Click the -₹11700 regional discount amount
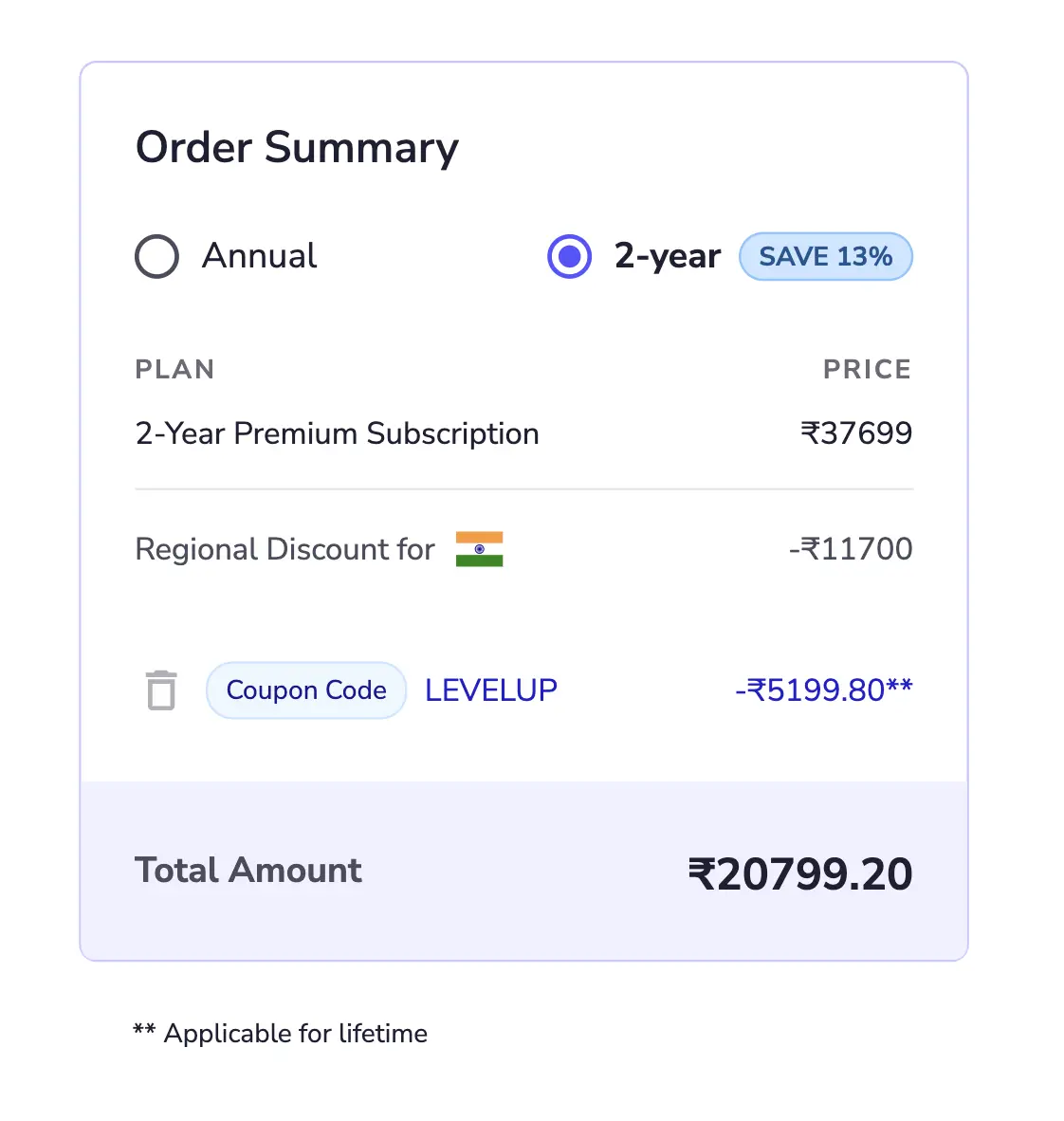Viewport: 1064px width, 1121px height. pyautogui.click(x=851, y=549)
